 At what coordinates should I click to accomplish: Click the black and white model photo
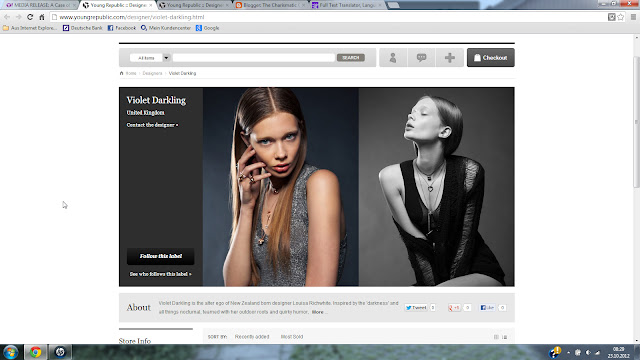[436, 187]
